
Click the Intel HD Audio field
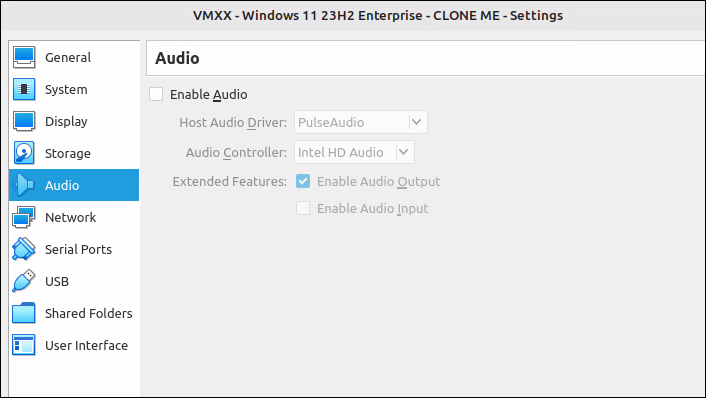tap(354, 152)
